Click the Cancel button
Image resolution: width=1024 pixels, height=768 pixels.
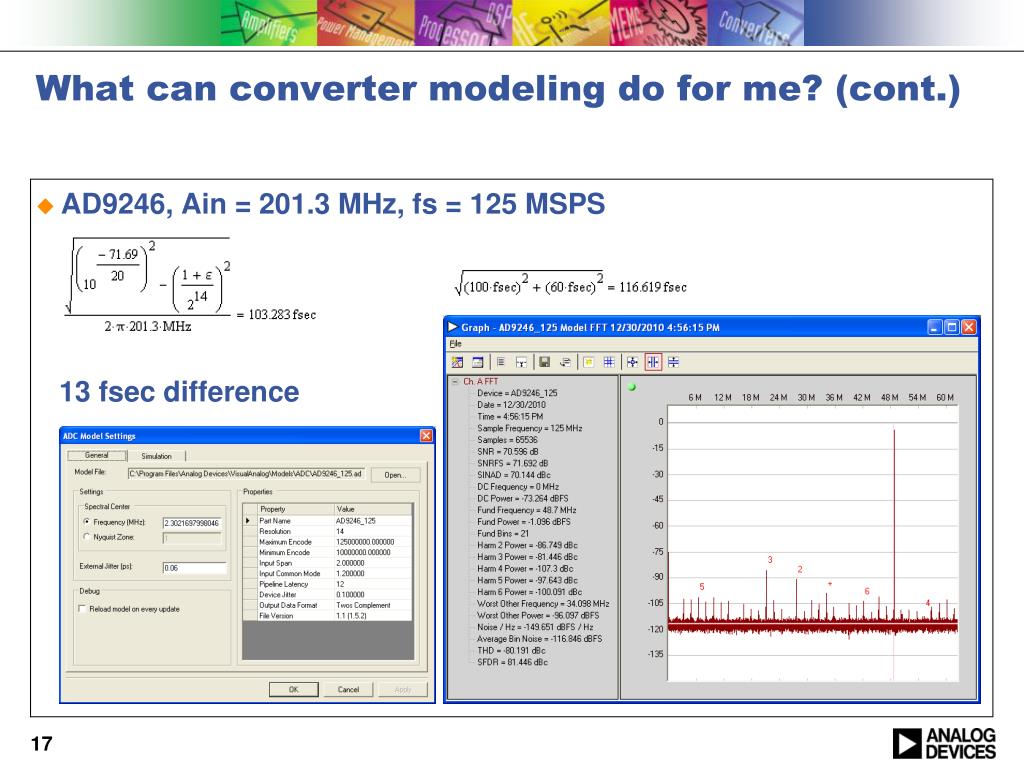click(348, 689)
